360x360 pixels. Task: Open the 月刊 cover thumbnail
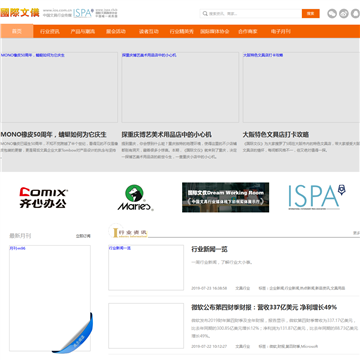point(50,298)
